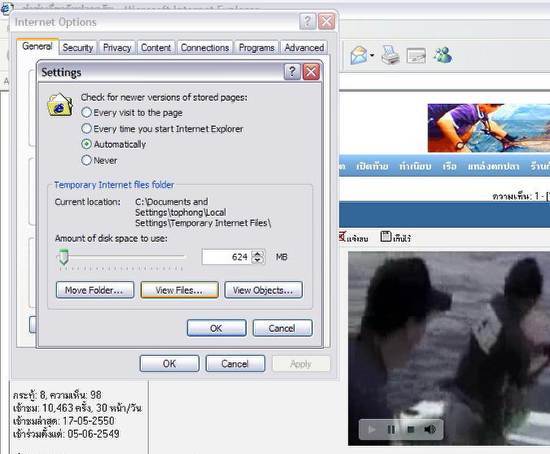Expand the Mail icon dropdown arrow
This screenshot has width=550, height=454.
(x=372, y=55)
